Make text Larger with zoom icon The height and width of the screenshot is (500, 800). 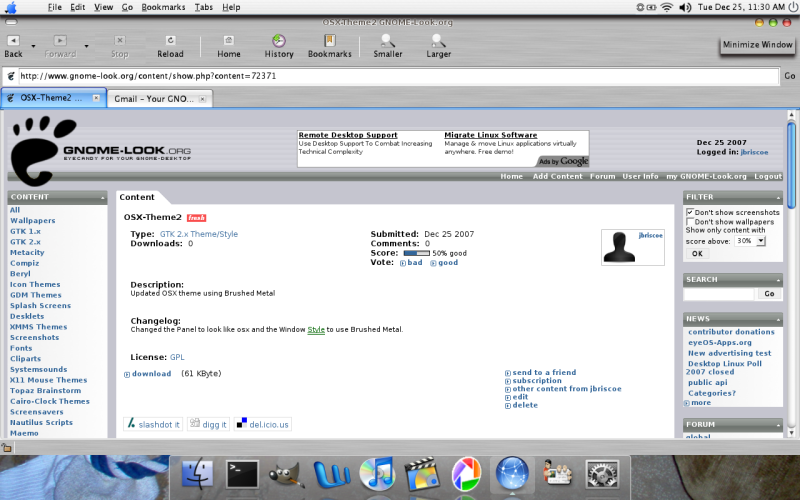(438, 41)
